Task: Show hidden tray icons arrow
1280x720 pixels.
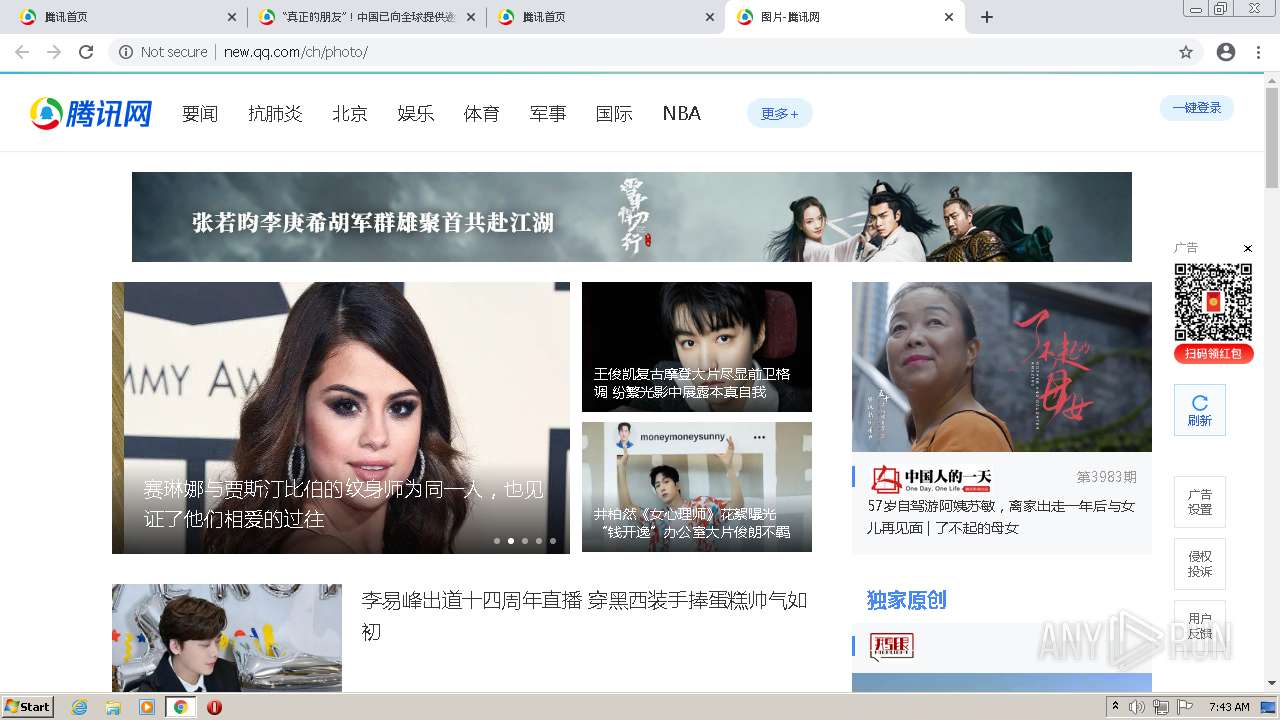Action: [1115, 707]
